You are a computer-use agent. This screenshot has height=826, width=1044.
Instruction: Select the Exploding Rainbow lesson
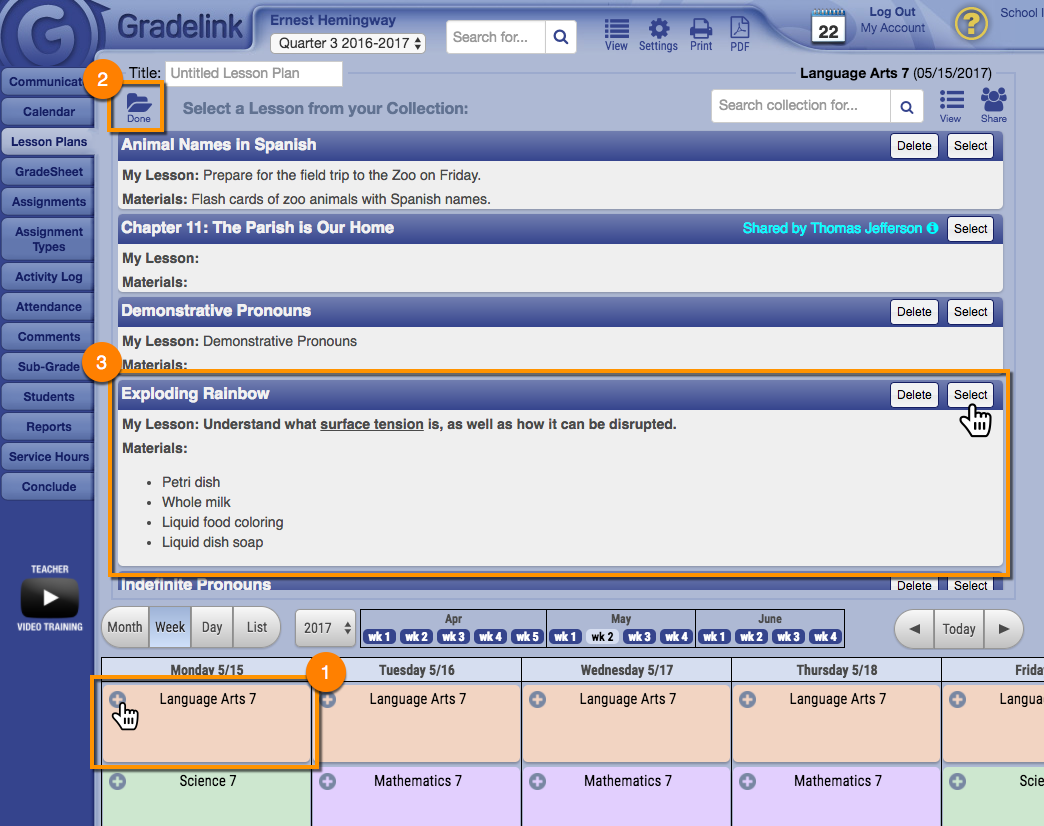(x=970, y=395)
